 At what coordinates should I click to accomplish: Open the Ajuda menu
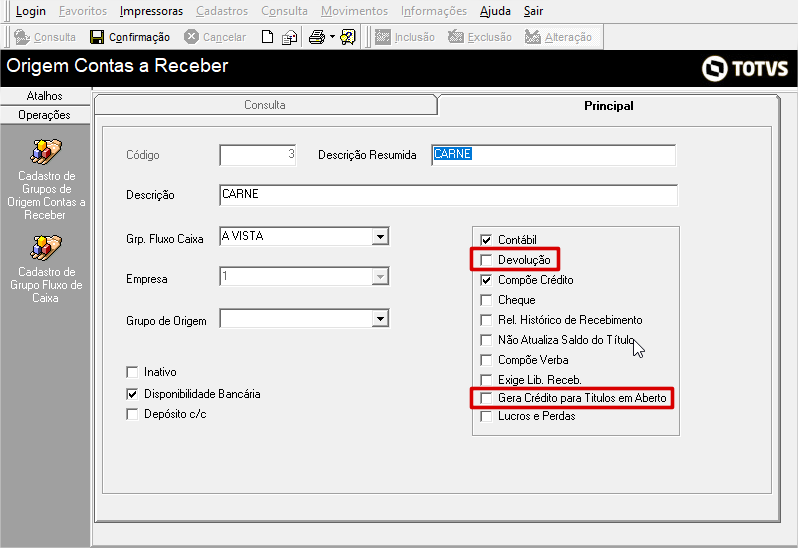tap(495, 11)
